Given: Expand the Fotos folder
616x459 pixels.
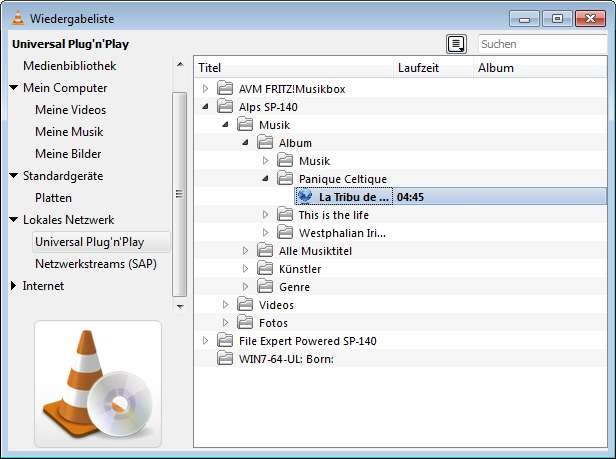Looking at the screenshot, I should 226,323.
